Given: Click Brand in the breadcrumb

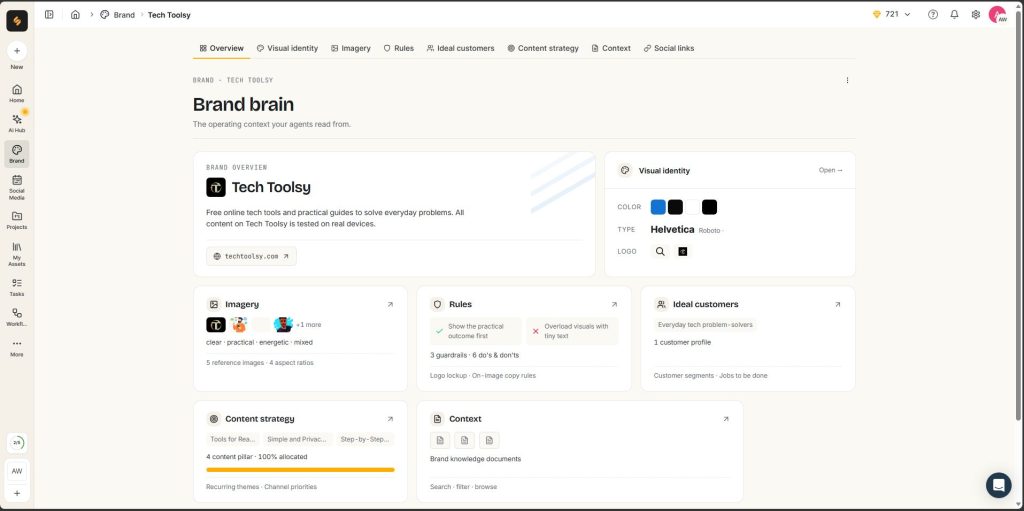Looking at the screenshot, I should pyautogui.click(x=118, y=14).
